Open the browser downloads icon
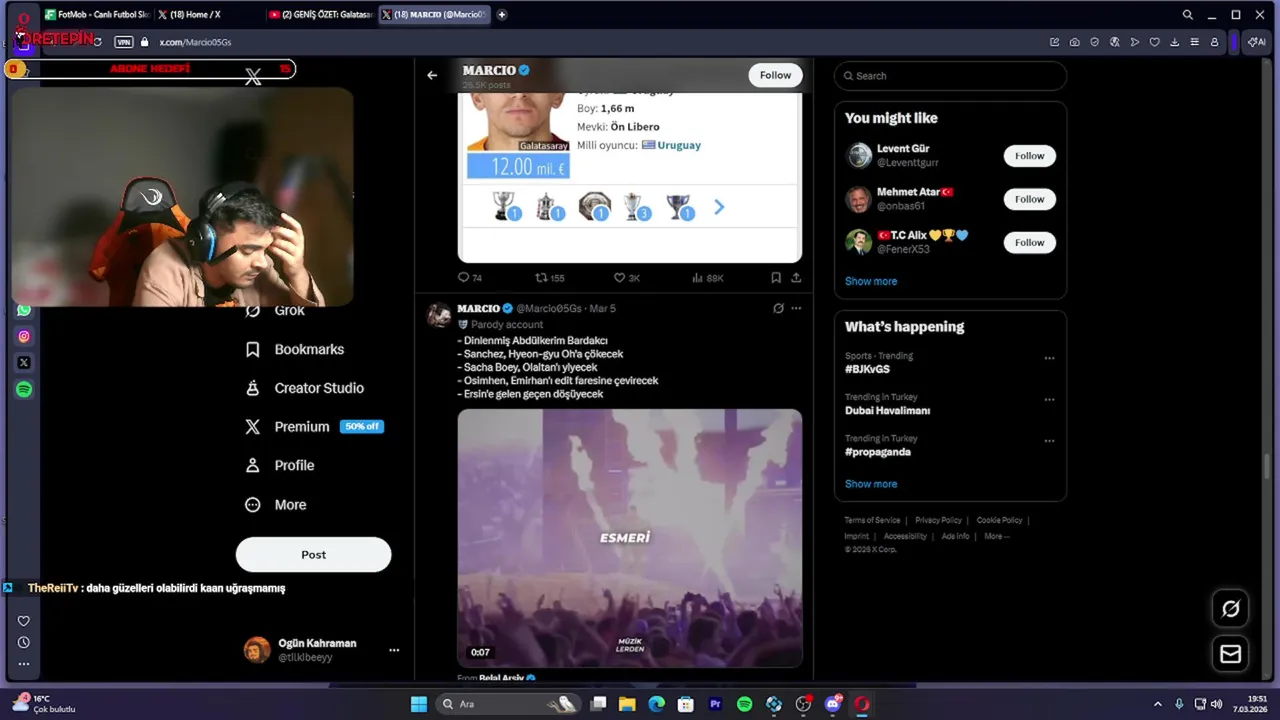This screenshot has height=720, width=1280. (x=1175, y=42)
